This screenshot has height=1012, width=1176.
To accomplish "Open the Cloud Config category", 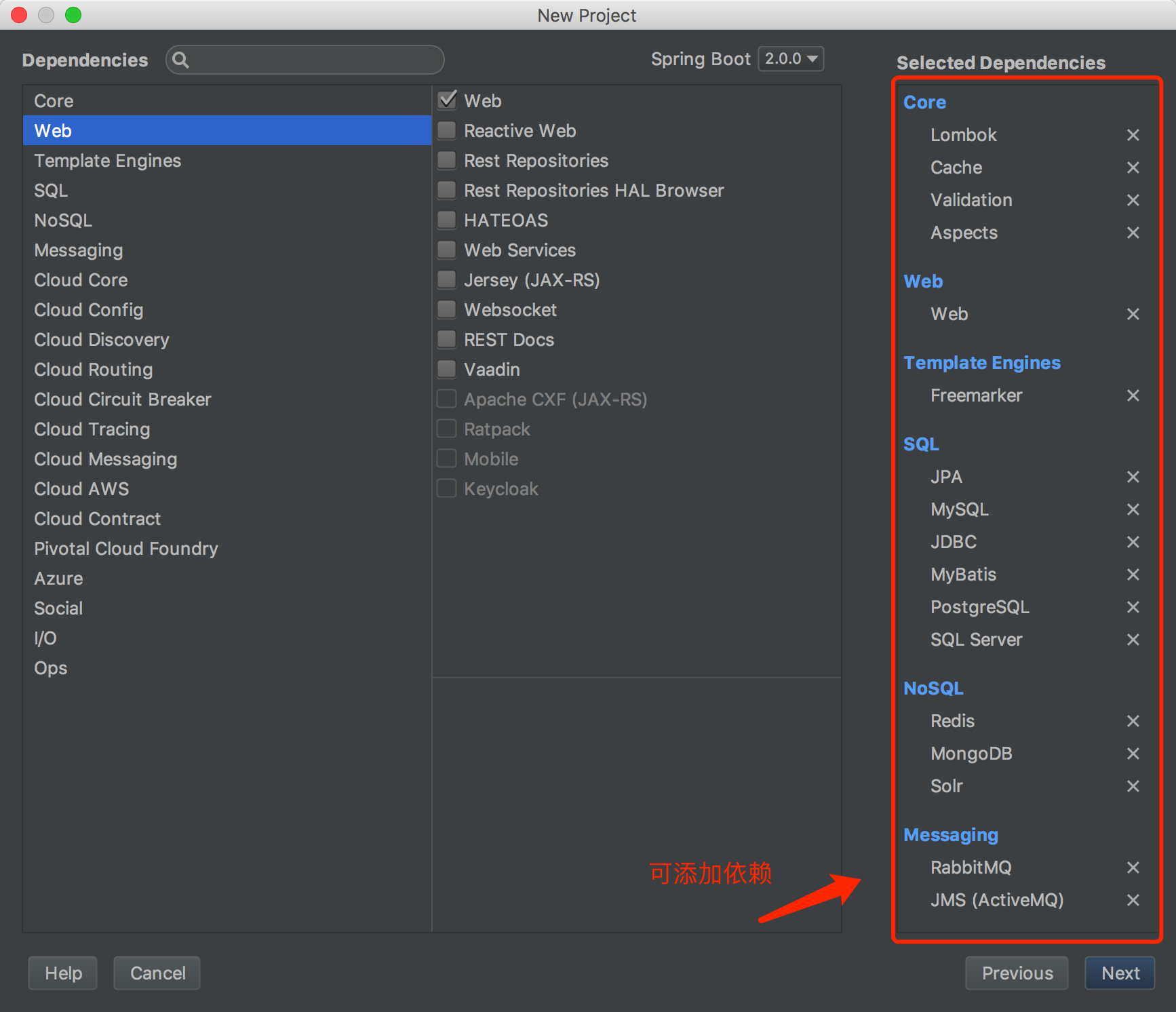I will 227,310.
